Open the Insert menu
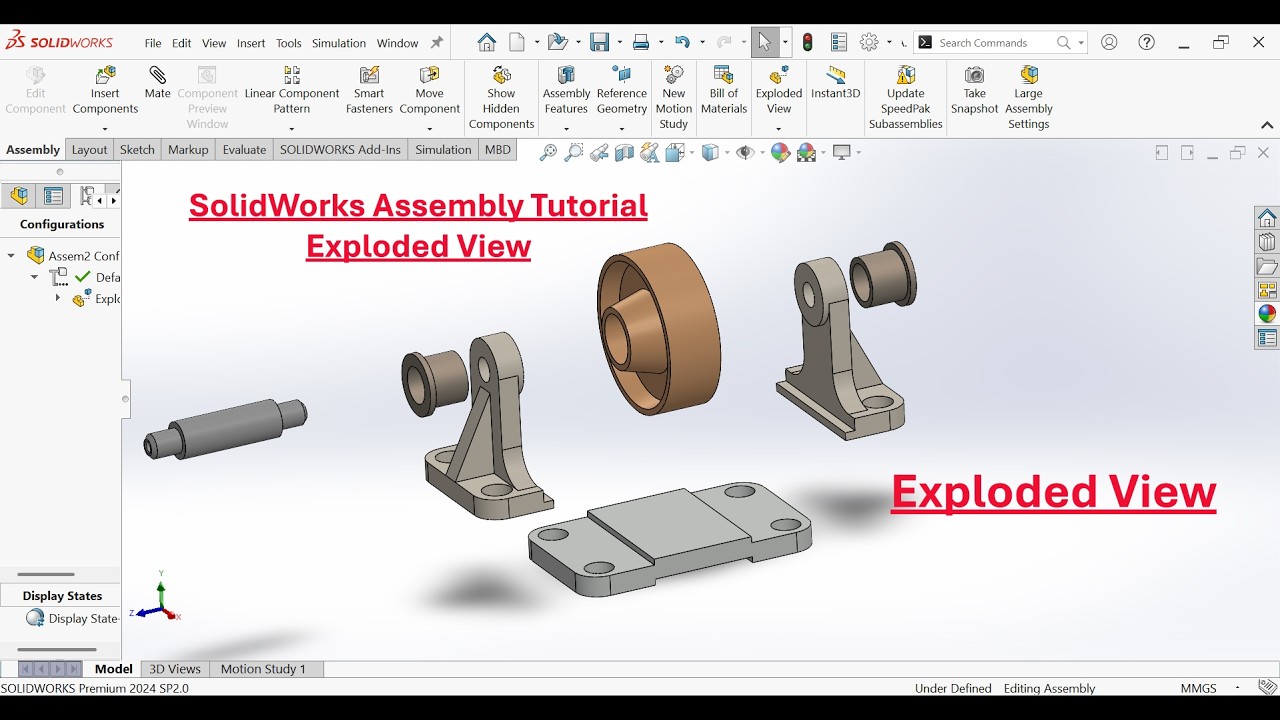The width and height of the screenshot is (1280, 720). (251, 43)
